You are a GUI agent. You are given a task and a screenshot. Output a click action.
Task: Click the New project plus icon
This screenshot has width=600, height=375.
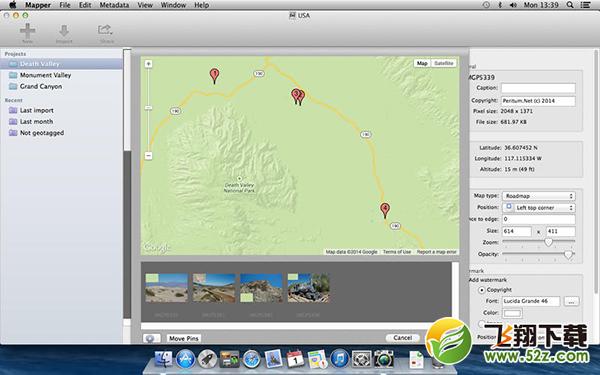click(x=28, y=31)
